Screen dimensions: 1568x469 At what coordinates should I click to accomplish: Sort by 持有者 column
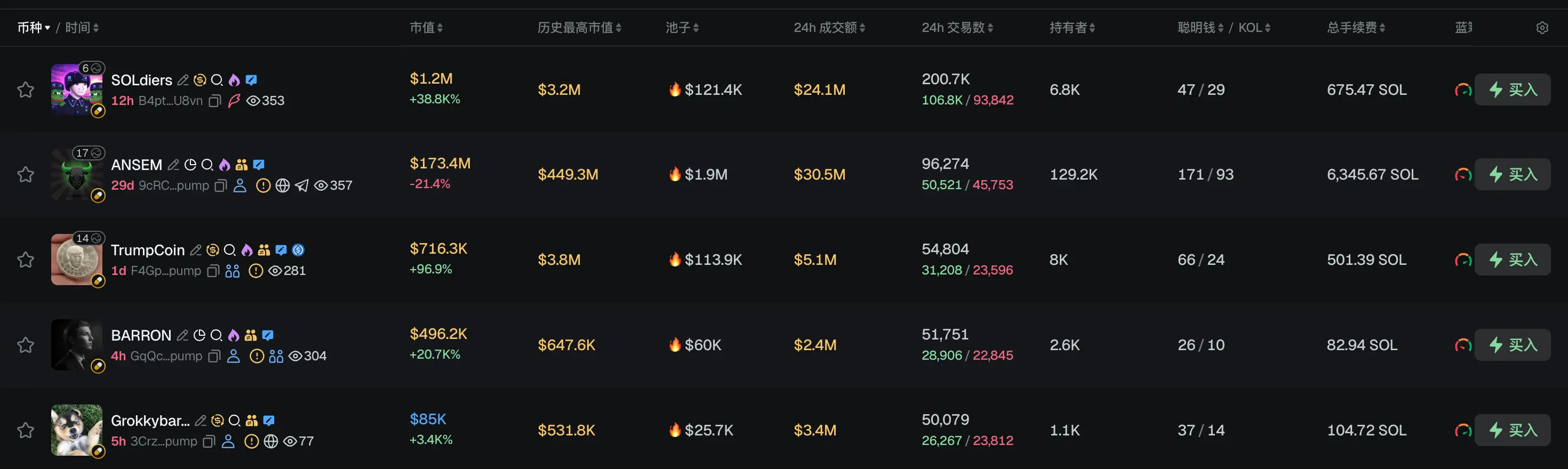click(x=1073, y=28)
